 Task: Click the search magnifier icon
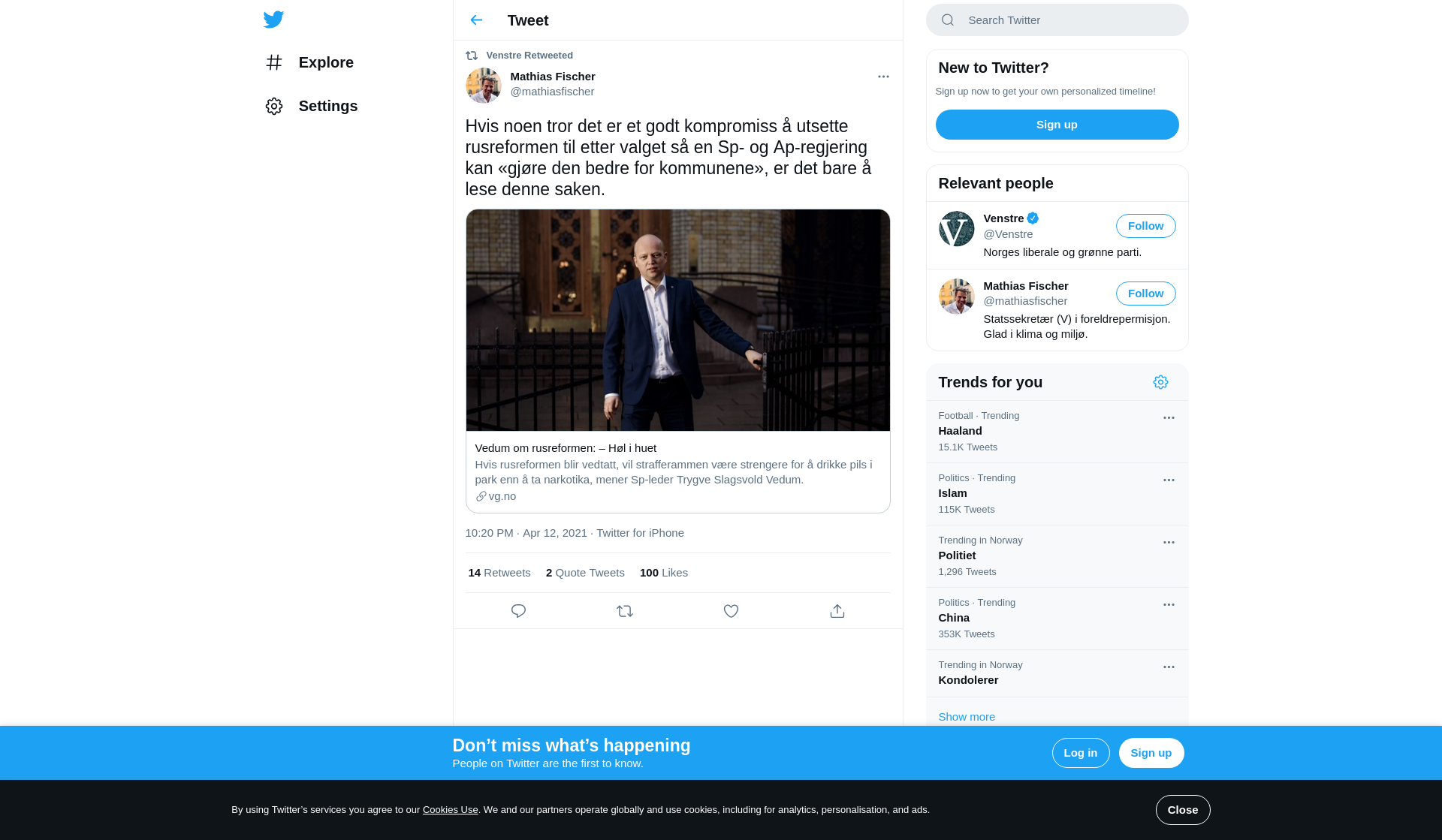click(948, 20)
